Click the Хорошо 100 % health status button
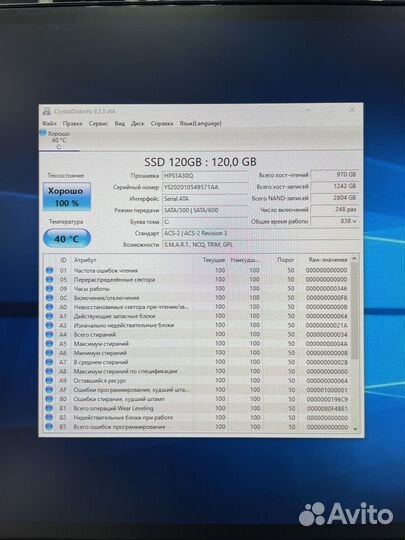The width and height of the screenshot is (405, 540). coord(67,197)
